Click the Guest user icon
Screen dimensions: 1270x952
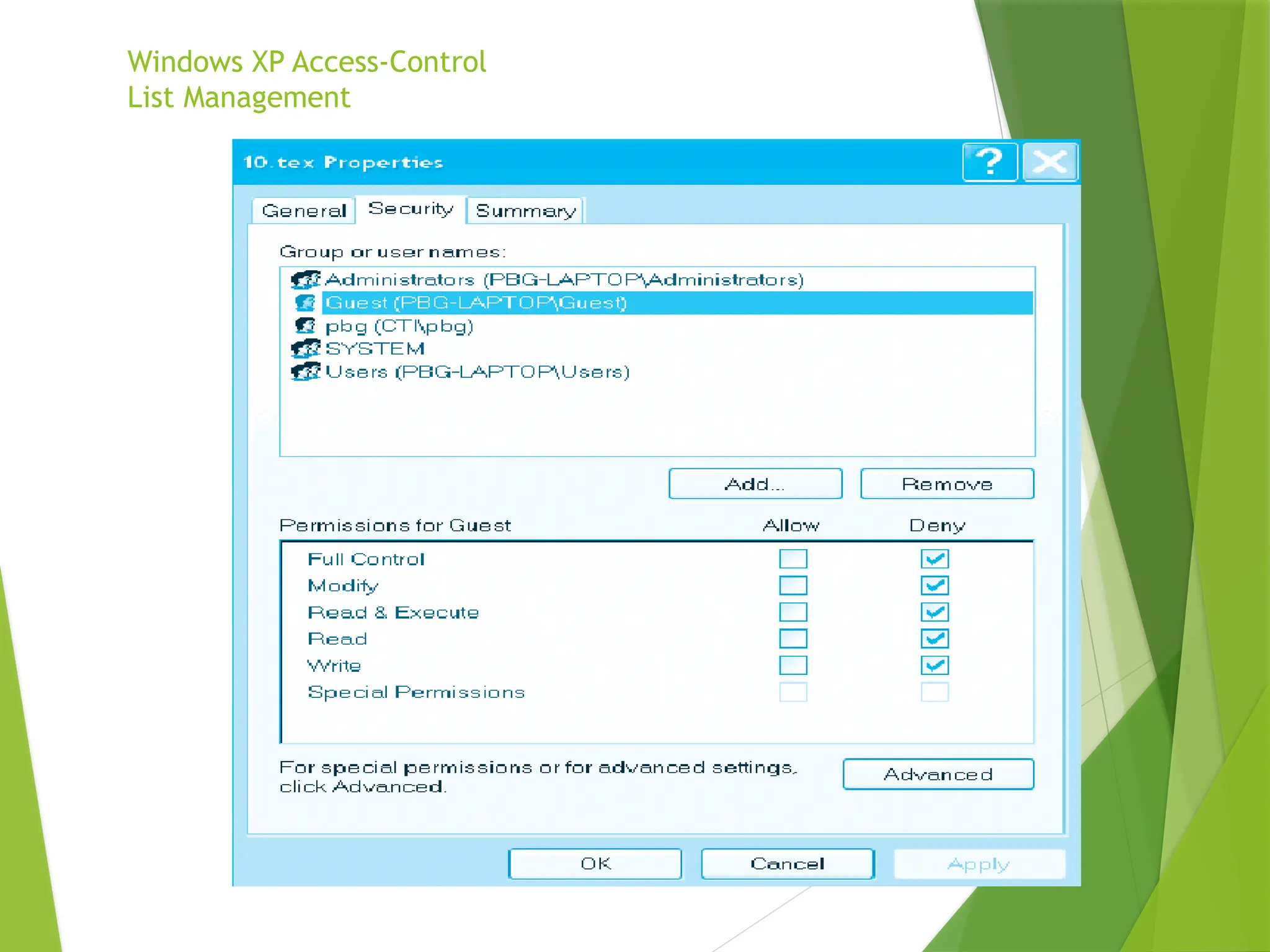pos(306,303)
